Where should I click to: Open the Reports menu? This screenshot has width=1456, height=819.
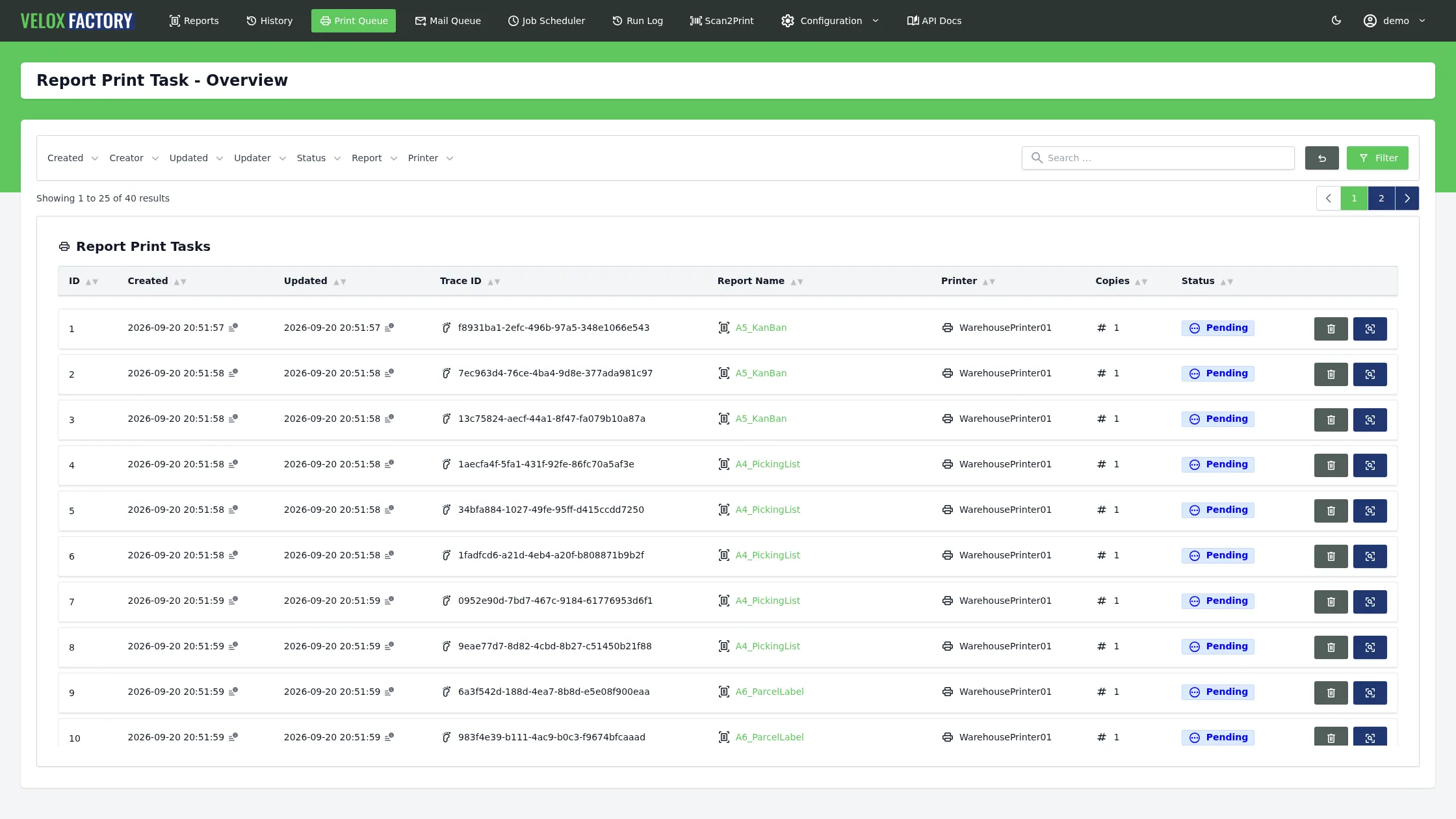[x=194, y=21]
